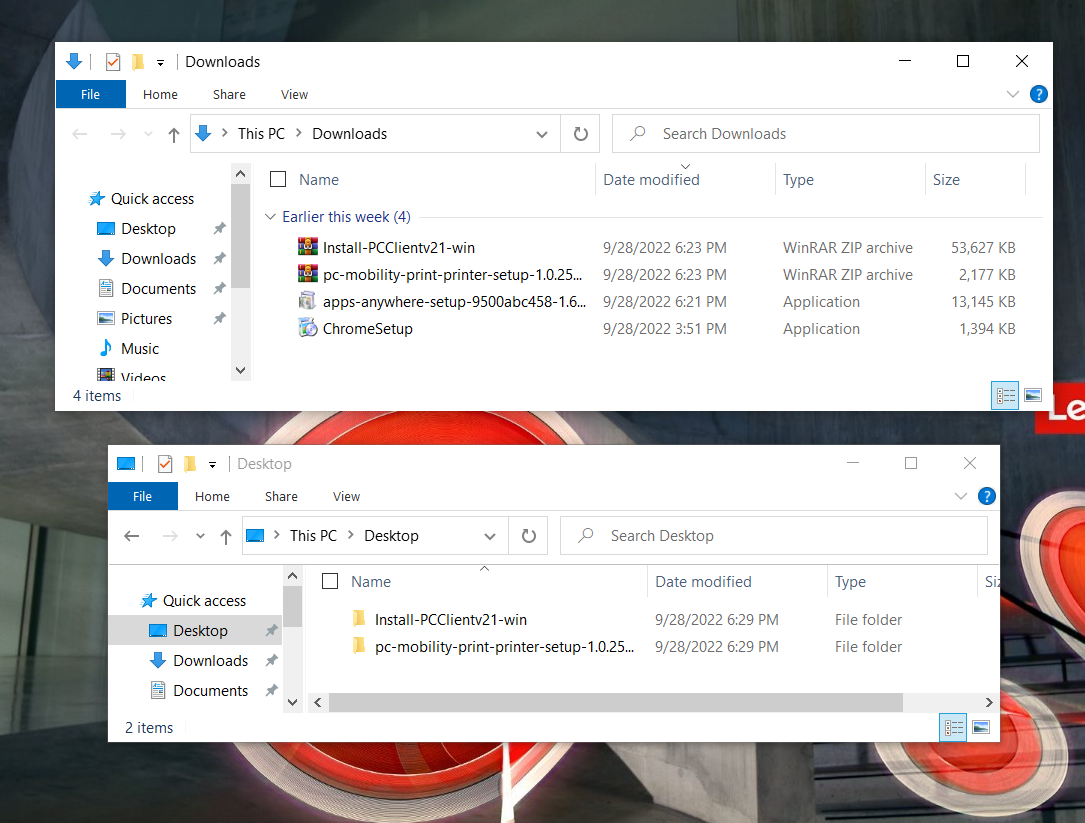Screen dimensions: 1085x823
Task: Go back in Desktop window
Action: tap(131, 536)
